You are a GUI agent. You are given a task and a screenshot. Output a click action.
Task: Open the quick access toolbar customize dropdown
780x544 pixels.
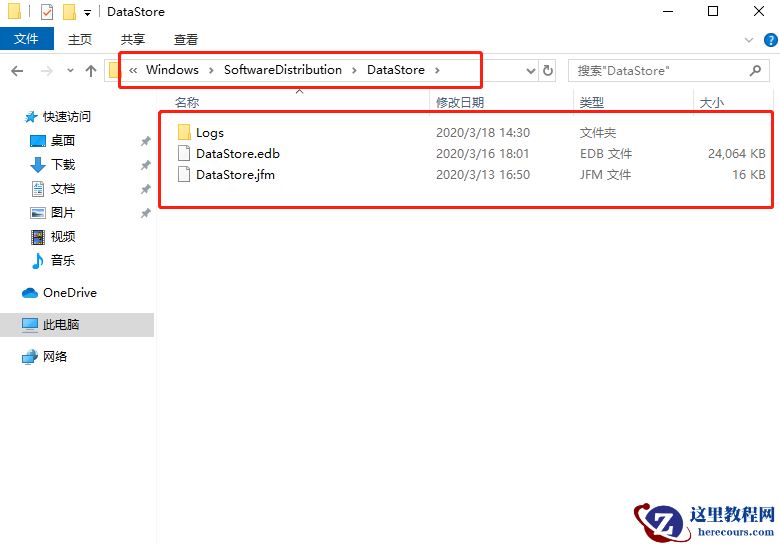point(87,12)
